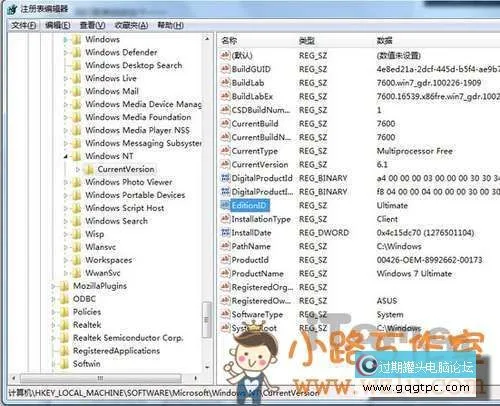Open the 查看(V) menu

pos(92,25)
